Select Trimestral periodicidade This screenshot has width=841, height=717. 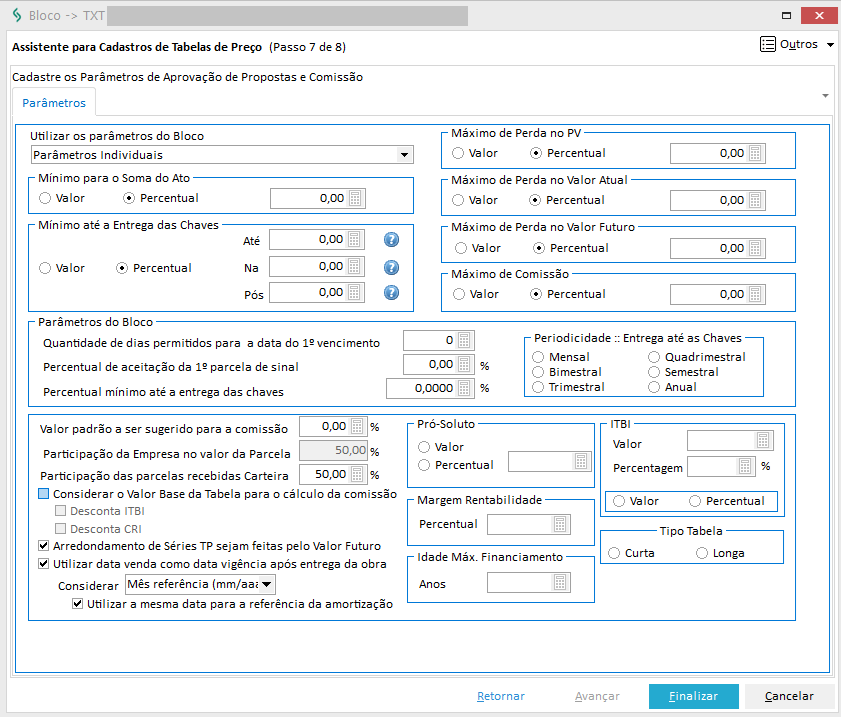(538, 387)
